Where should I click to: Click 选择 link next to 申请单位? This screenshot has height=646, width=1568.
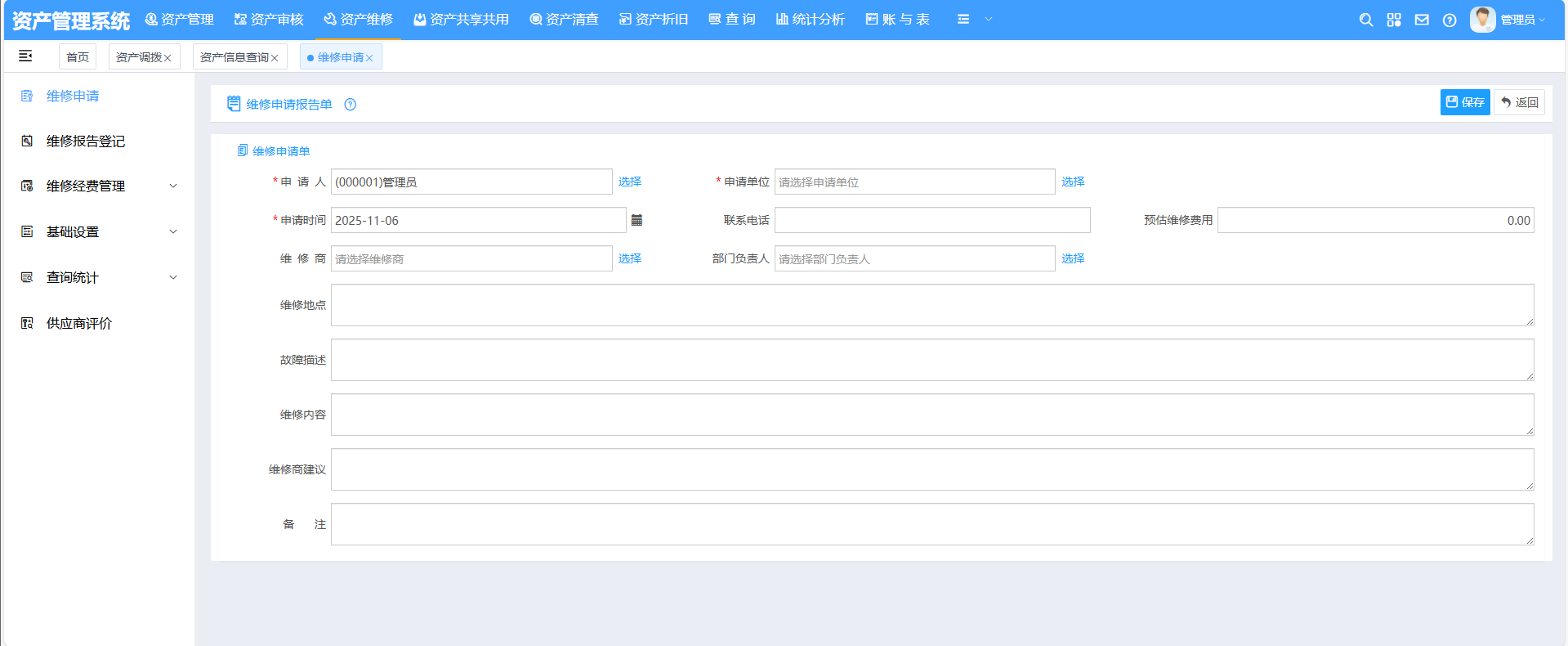(1073, 182)
